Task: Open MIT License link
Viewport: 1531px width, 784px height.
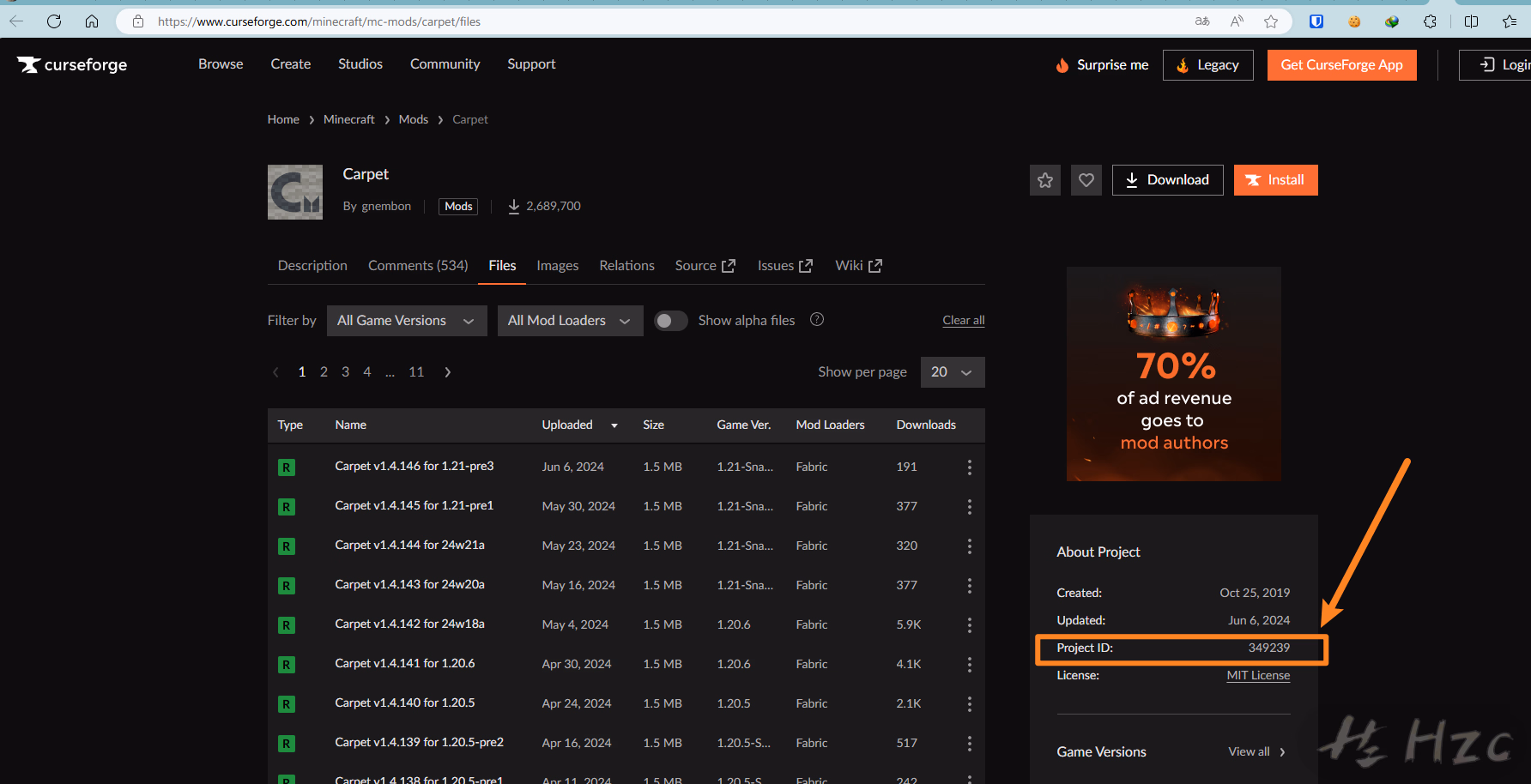Action: (x=1258, y=675)
